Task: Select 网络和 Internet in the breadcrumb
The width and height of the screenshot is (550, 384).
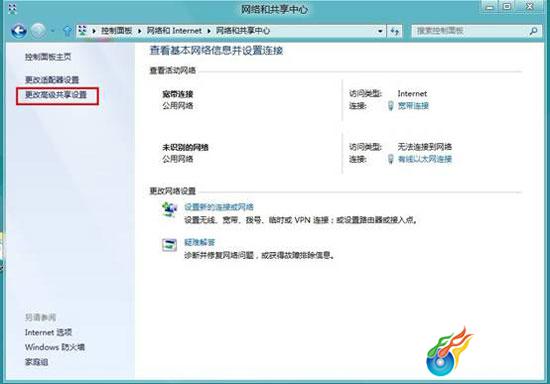Action: (x=174, y=31)
